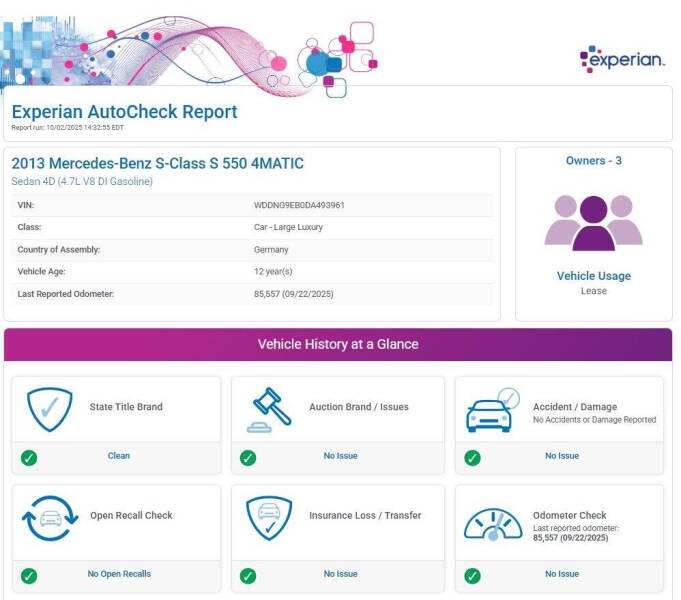
Task: Click the Auction Brand gavel icon
Action: click(x=268, y=409)
